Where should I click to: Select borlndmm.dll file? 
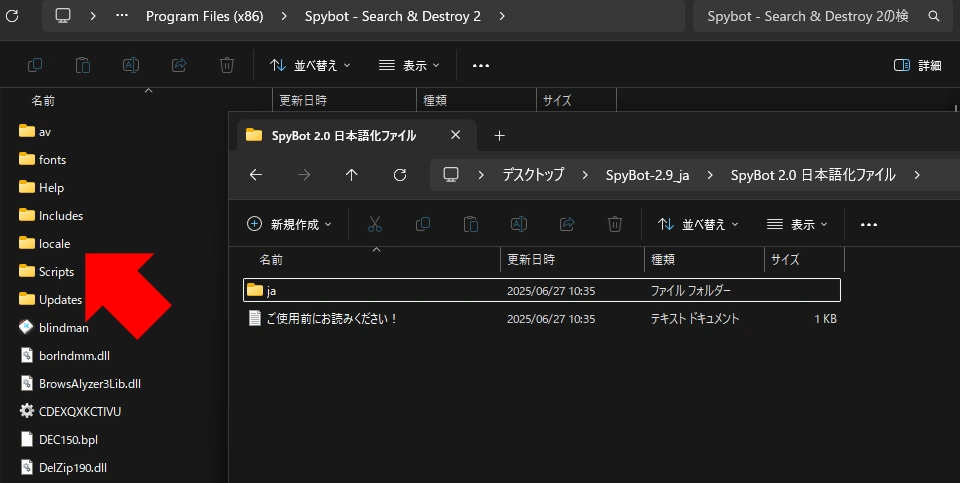coord(64,356)
